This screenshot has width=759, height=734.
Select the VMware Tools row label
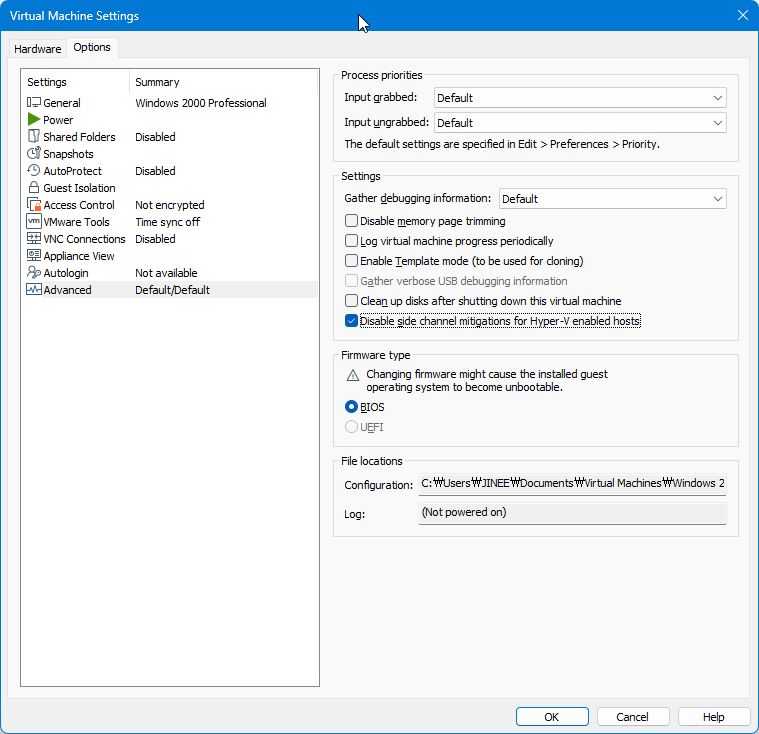click(76, 222)
